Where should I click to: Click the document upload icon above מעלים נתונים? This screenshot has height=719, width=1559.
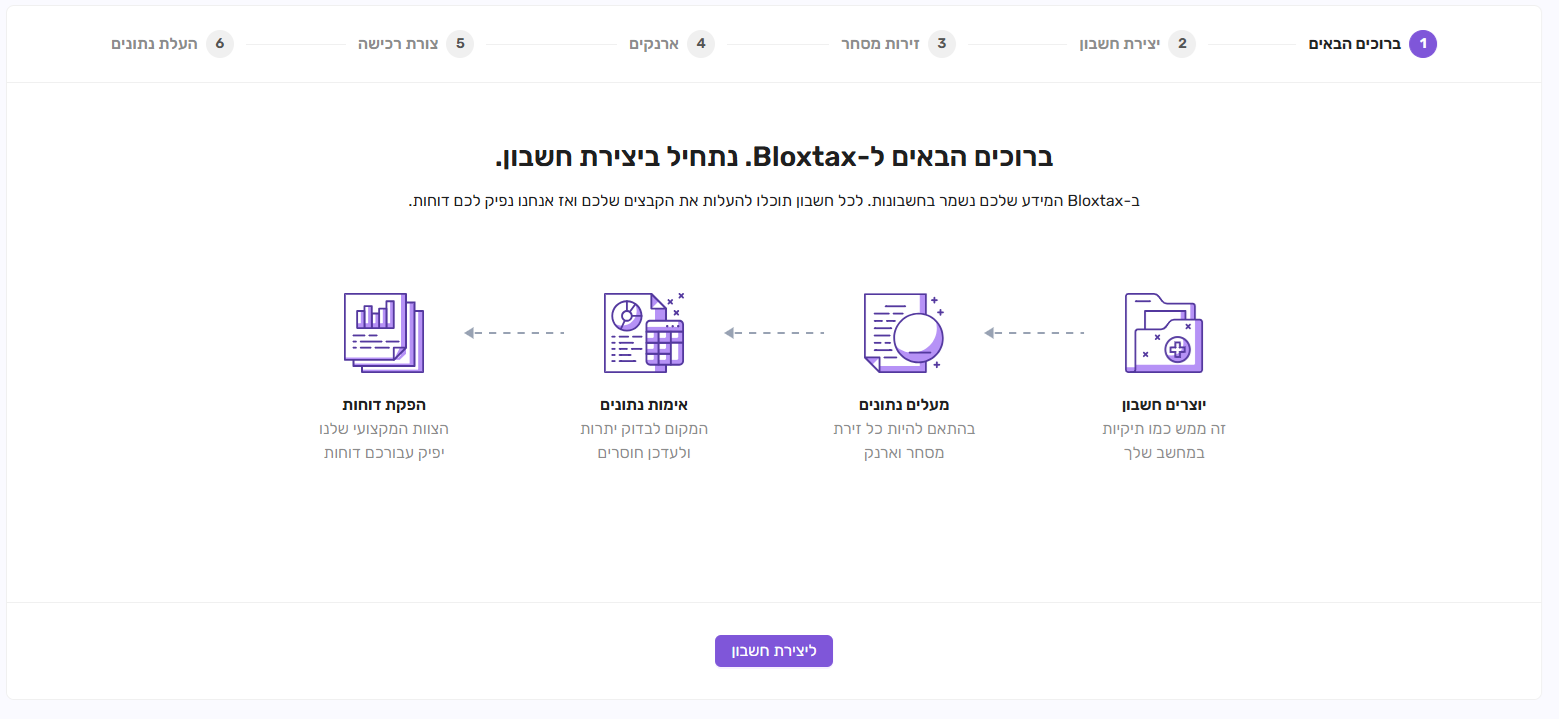click(904, 333)
